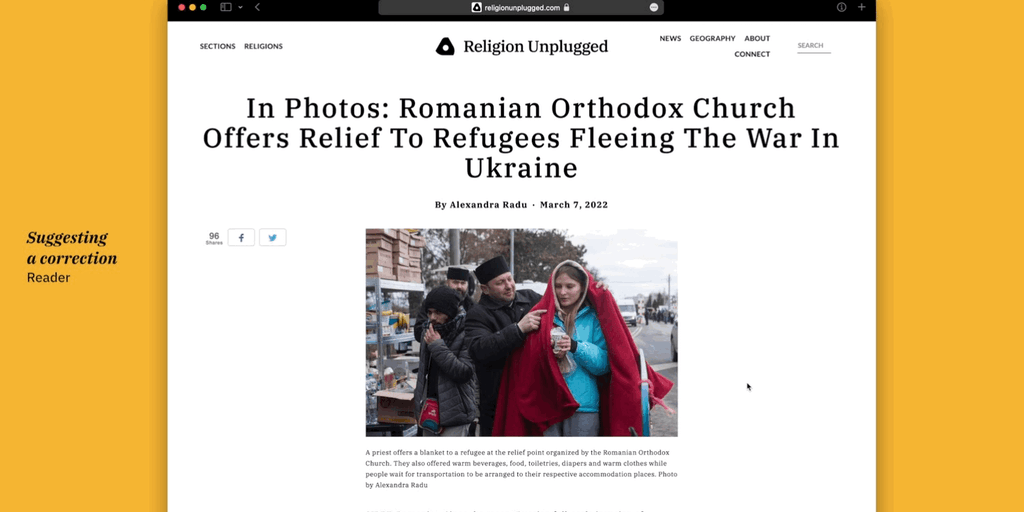This screenshot has width=1024, height=512.
Task: Open the About nav item
Action: (x=757, y=39)
